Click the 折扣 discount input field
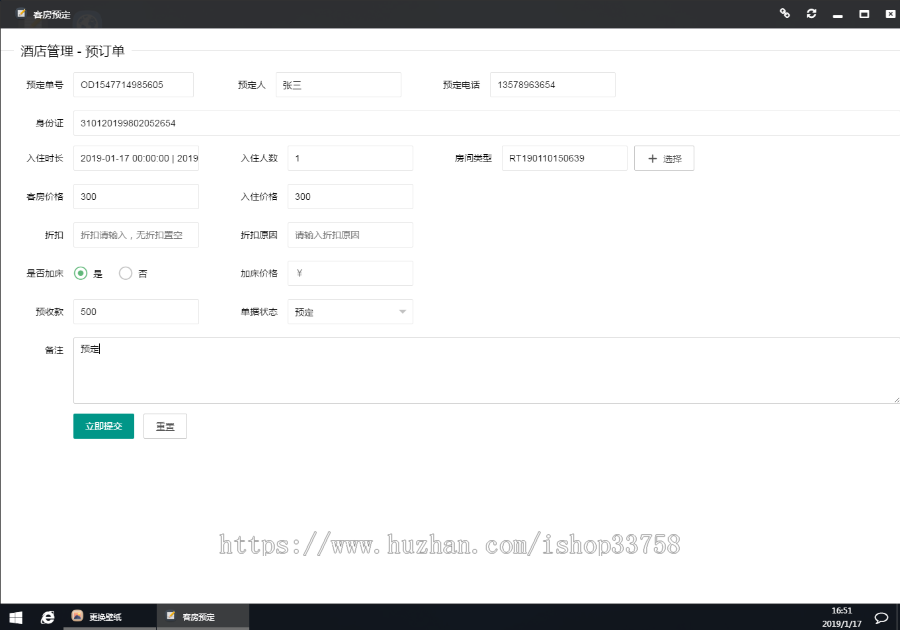The image size is (900, 630). (135, 234)
